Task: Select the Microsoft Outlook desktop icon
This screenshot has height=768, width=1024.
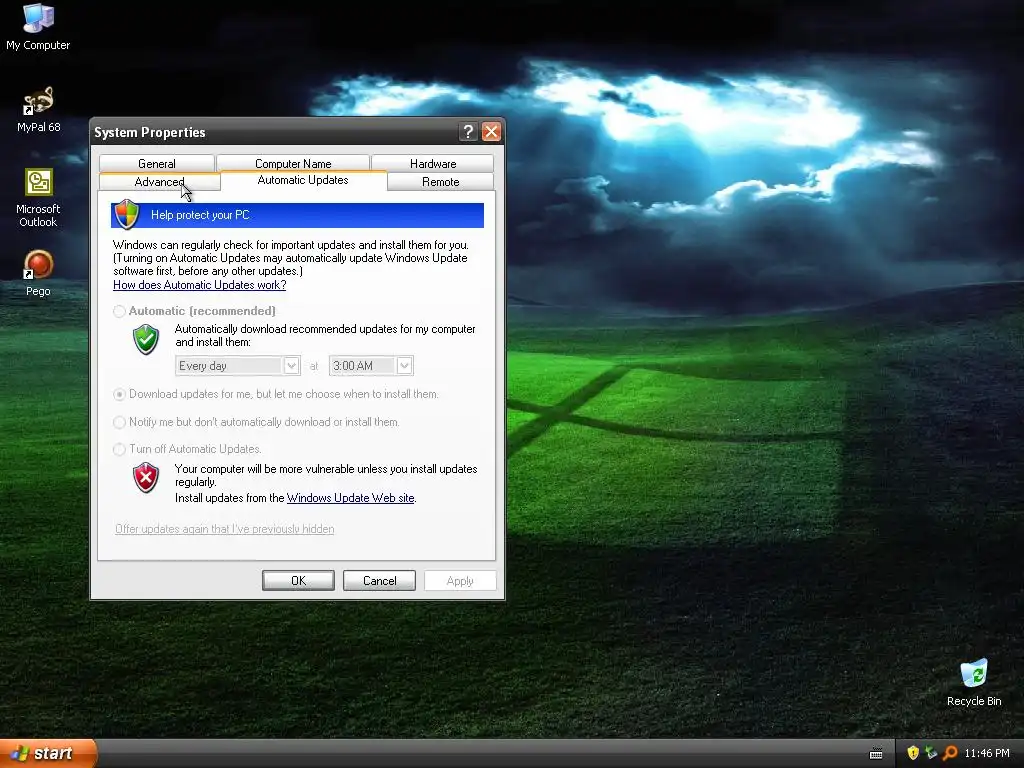Action: (38, 198)
